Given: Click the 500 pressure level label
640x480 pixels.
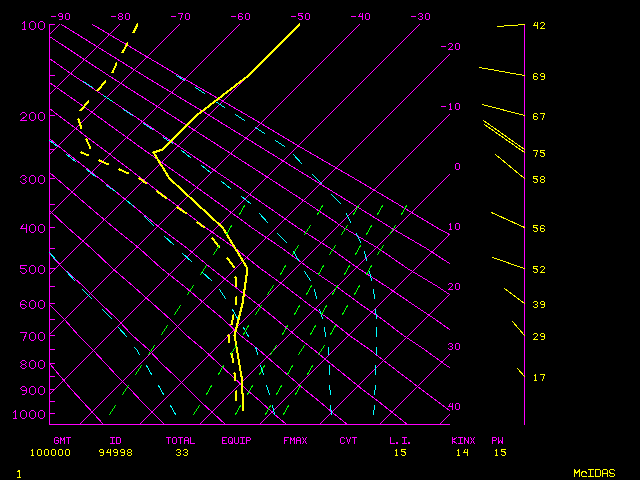Looking at the screenshot, I should pyautogui.click(x=32, y=270).
